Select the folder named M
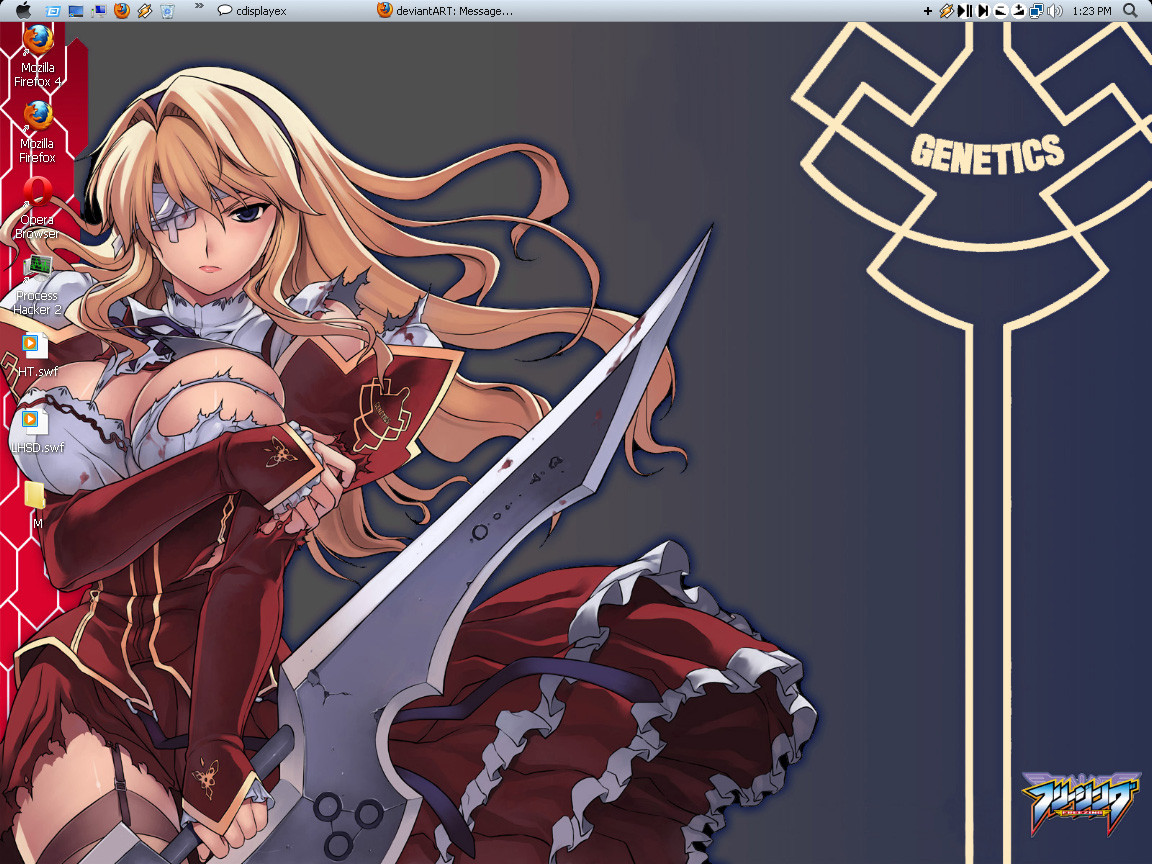 click(37, 505)
